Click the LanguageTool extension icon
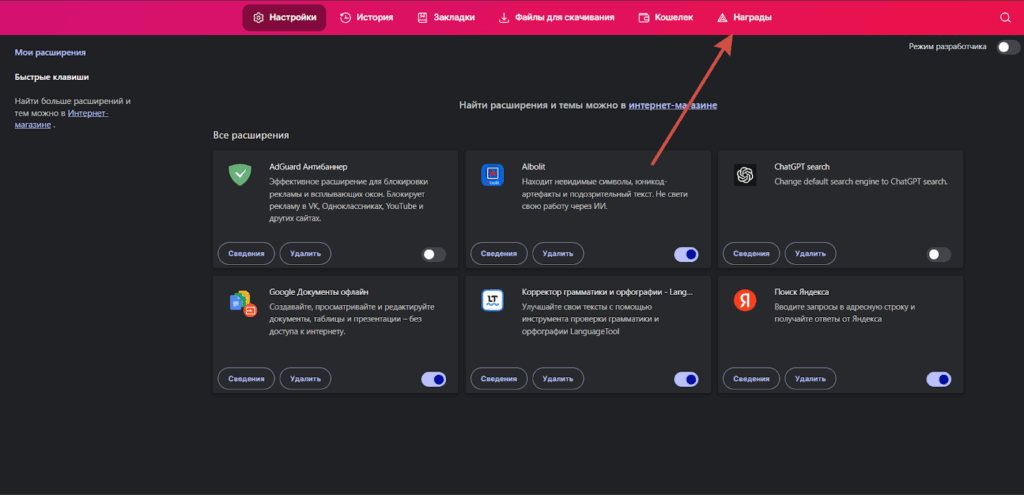The image size is (1024, 495). 492,299
